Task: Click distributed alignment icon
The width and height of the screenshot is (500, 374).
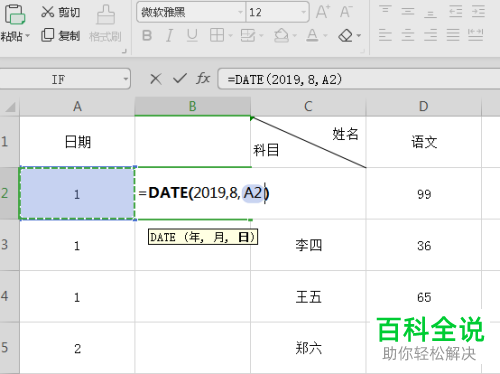Action: point(476,35)
